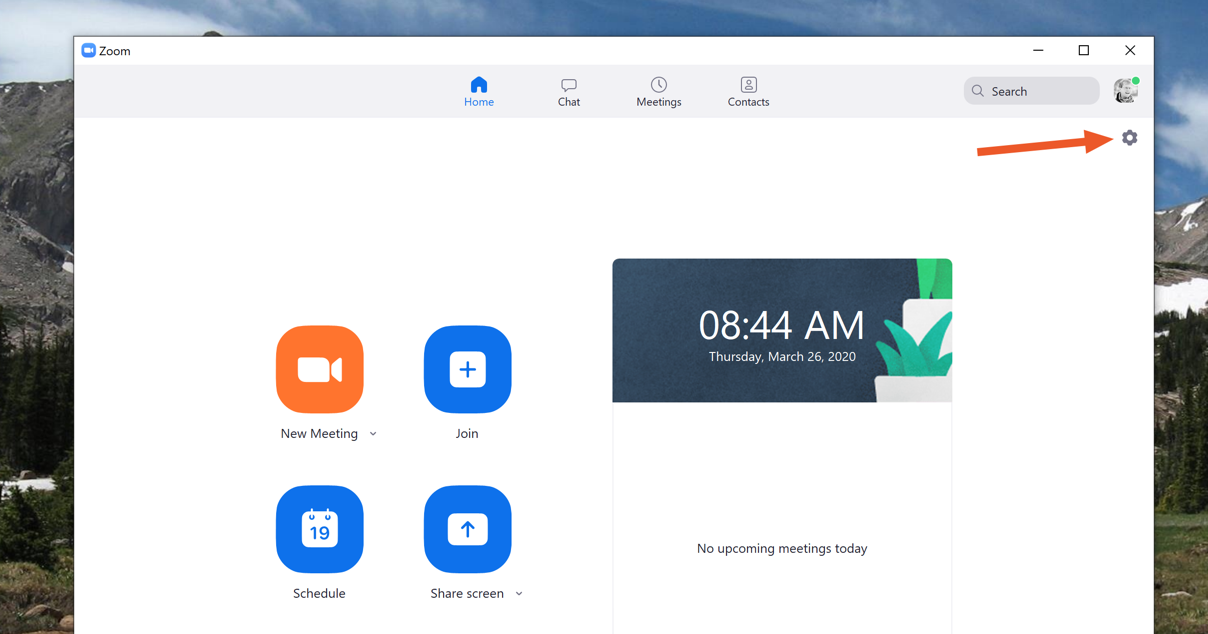Image resolution: width=1208 pixels, height=634 pixels.
Task: Expand the Share screen dropdown chevron
Action: tap(519, 594)
